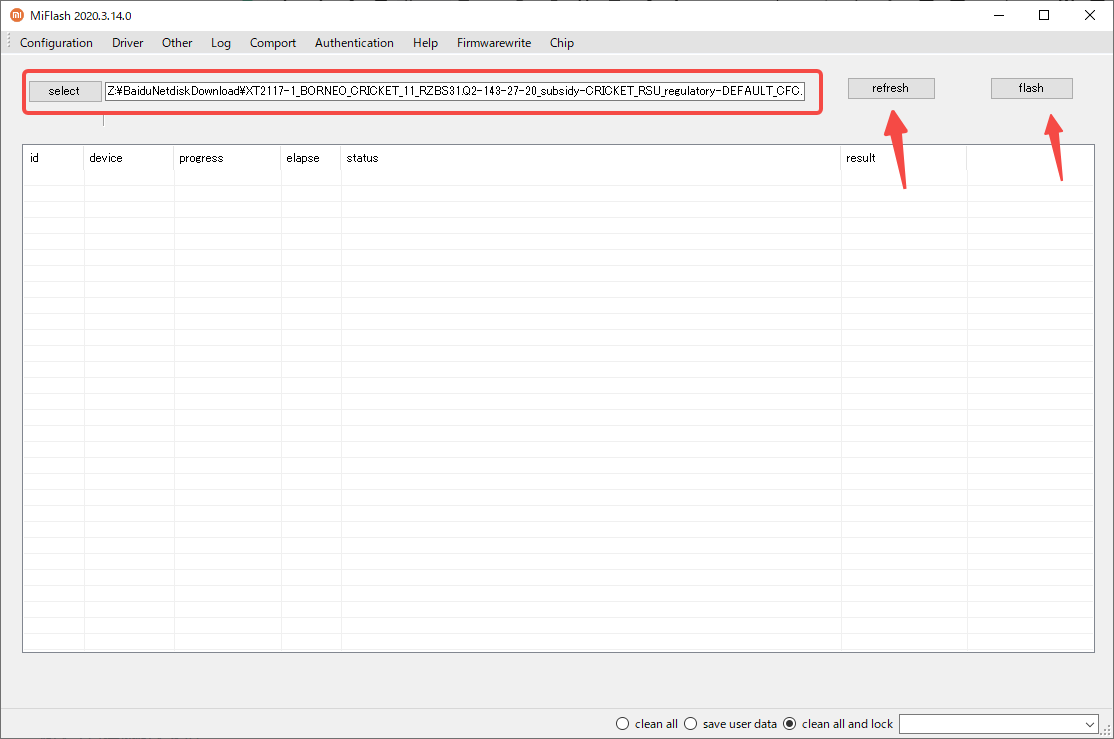Click the flash button
The height and width of the screenshot is (739, 1114).
(1032, 88)
